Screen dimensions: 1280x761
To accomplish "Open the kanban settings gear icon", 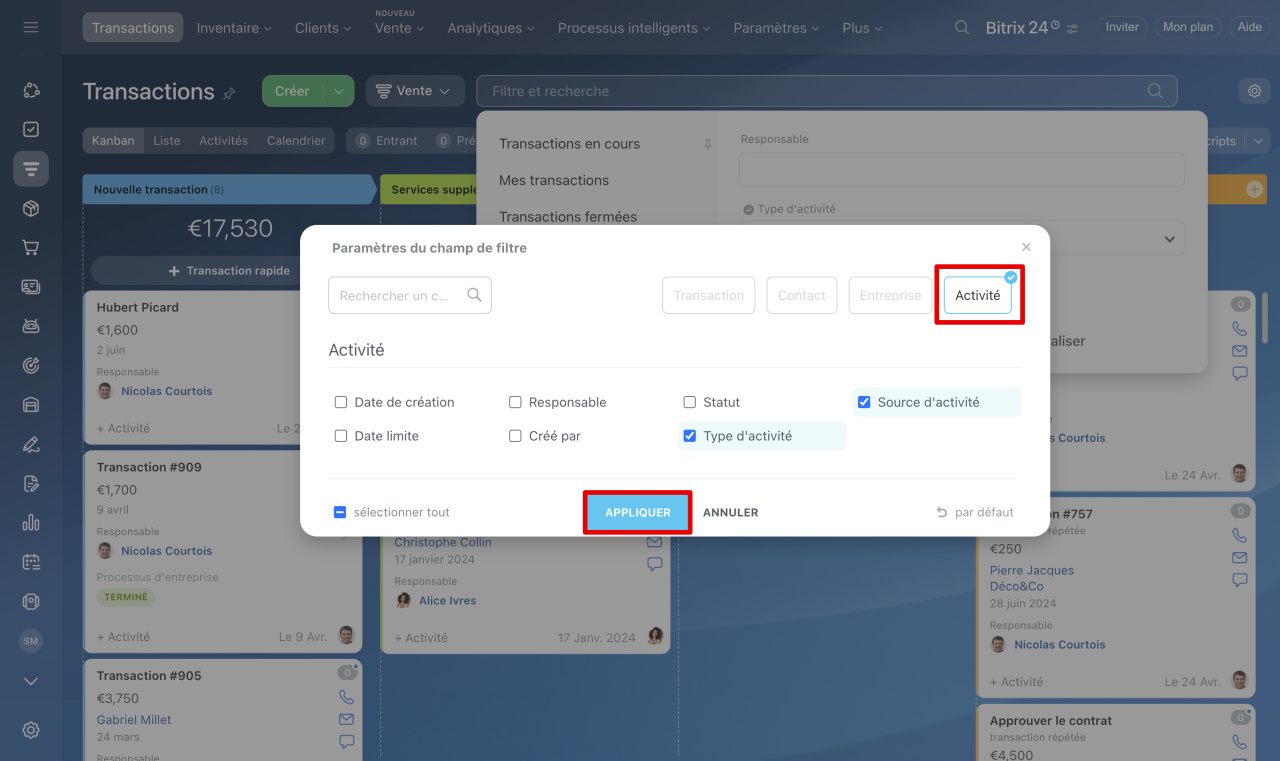I will [x=1254, y=91].
